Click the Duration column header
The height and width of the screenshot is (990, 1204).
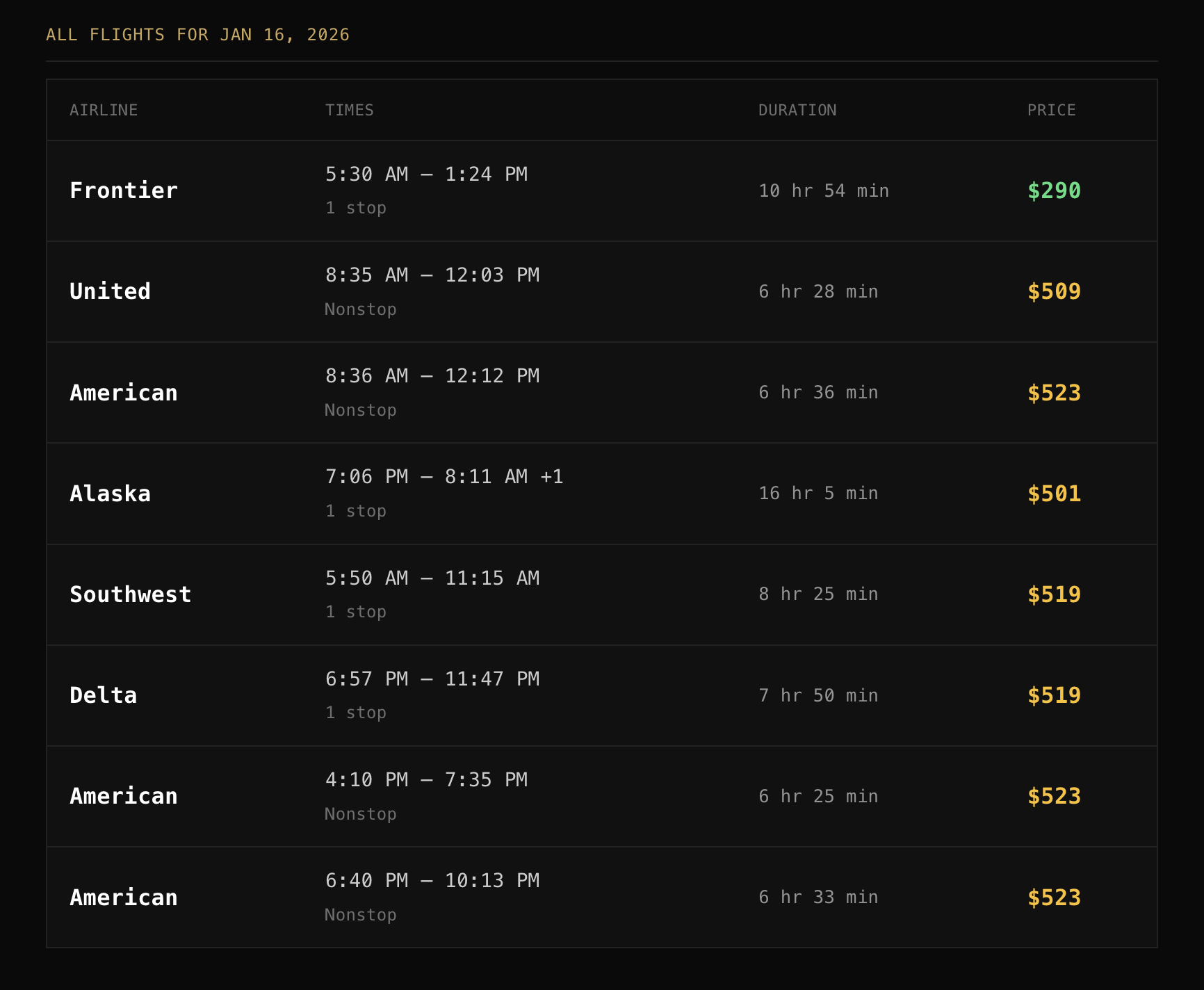pos(797,110)
